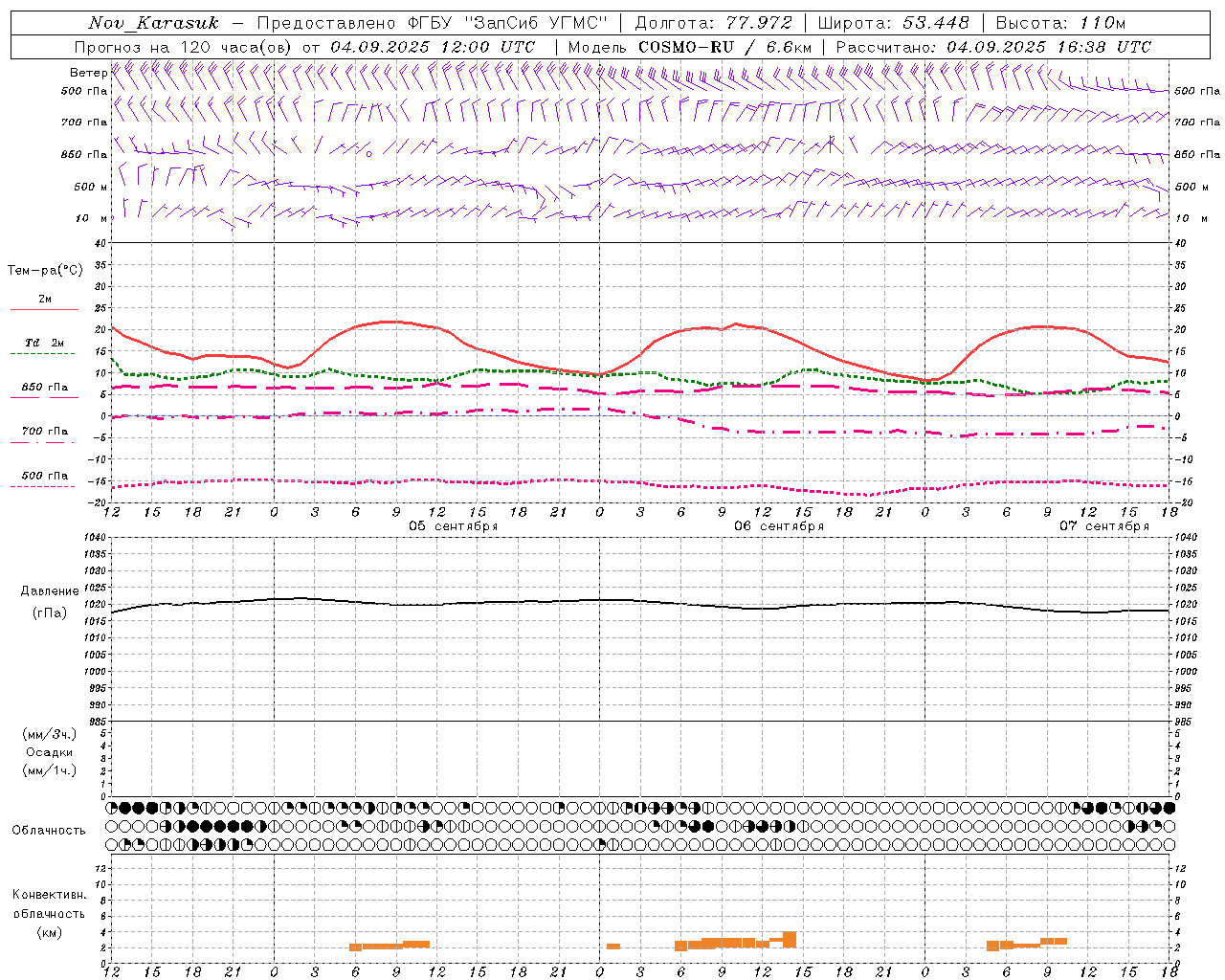Viewport: 1225px width, 980px height.
Task: Select the longitude value "Долгота: 77.972"
Action: pos(713,23)
